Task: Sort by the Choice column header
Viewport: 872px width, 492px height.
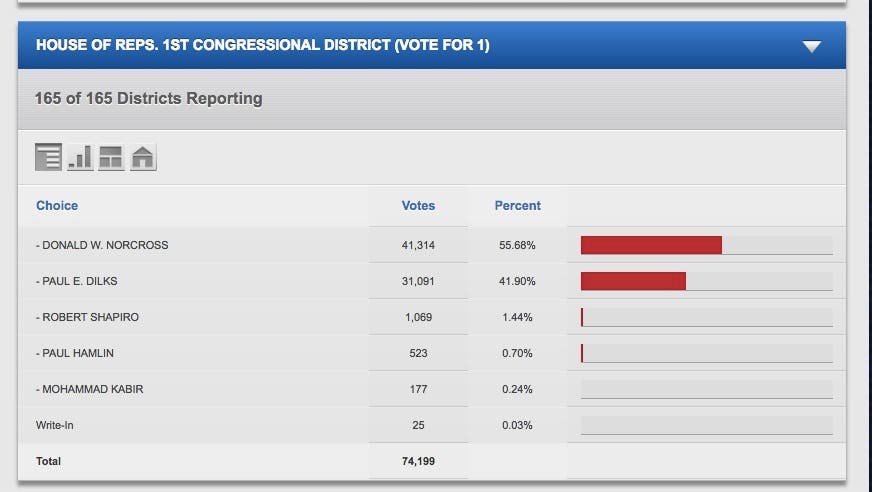Action: [x=57, y=205]
